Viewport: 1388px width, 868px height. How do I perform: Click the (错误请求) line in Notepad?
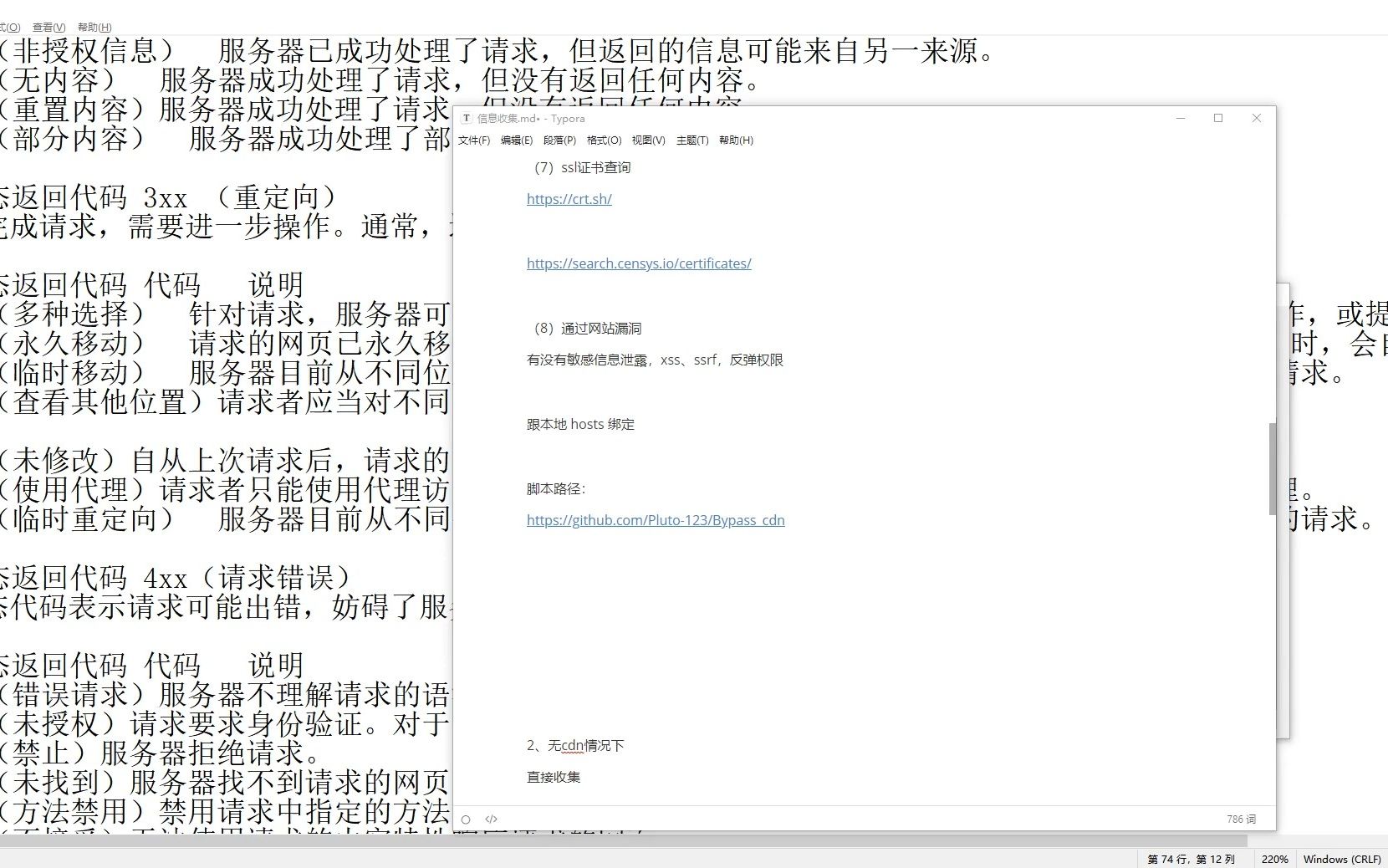pos(226,695)
